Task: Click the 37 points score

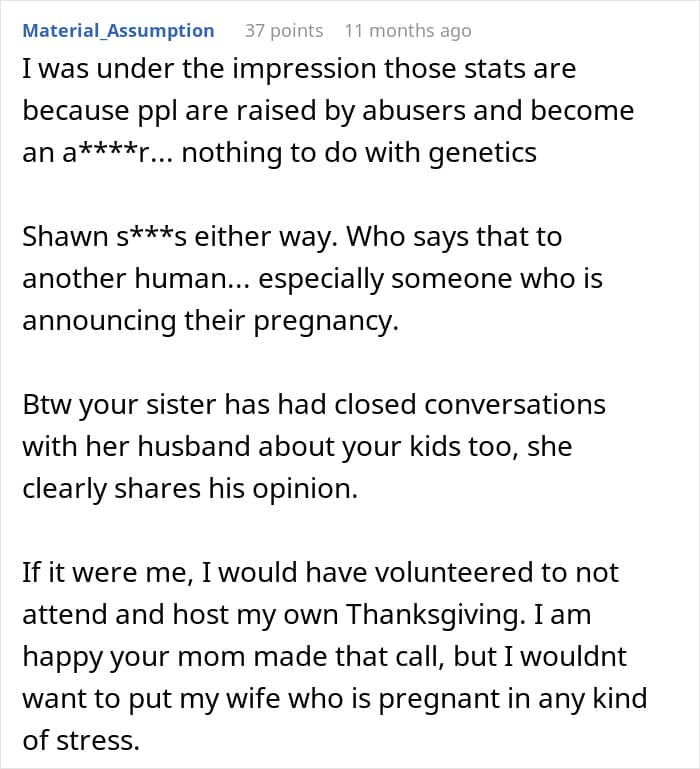Action: [x=284, y=31]
